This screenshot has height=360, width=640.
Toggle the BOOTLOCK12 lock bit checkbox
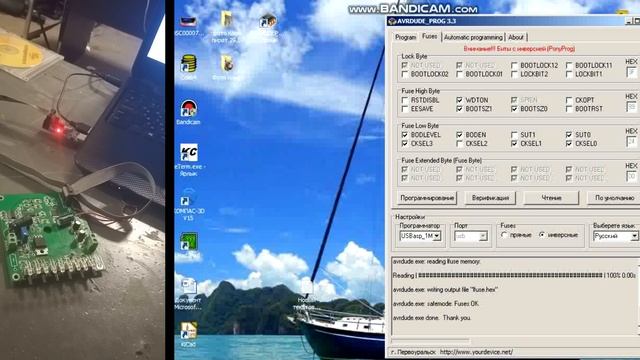coord(514,65)
